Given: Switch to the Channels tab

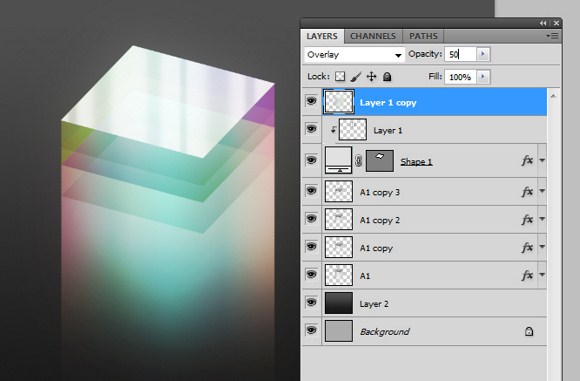Looking at the screenshot, I should 373,36.
